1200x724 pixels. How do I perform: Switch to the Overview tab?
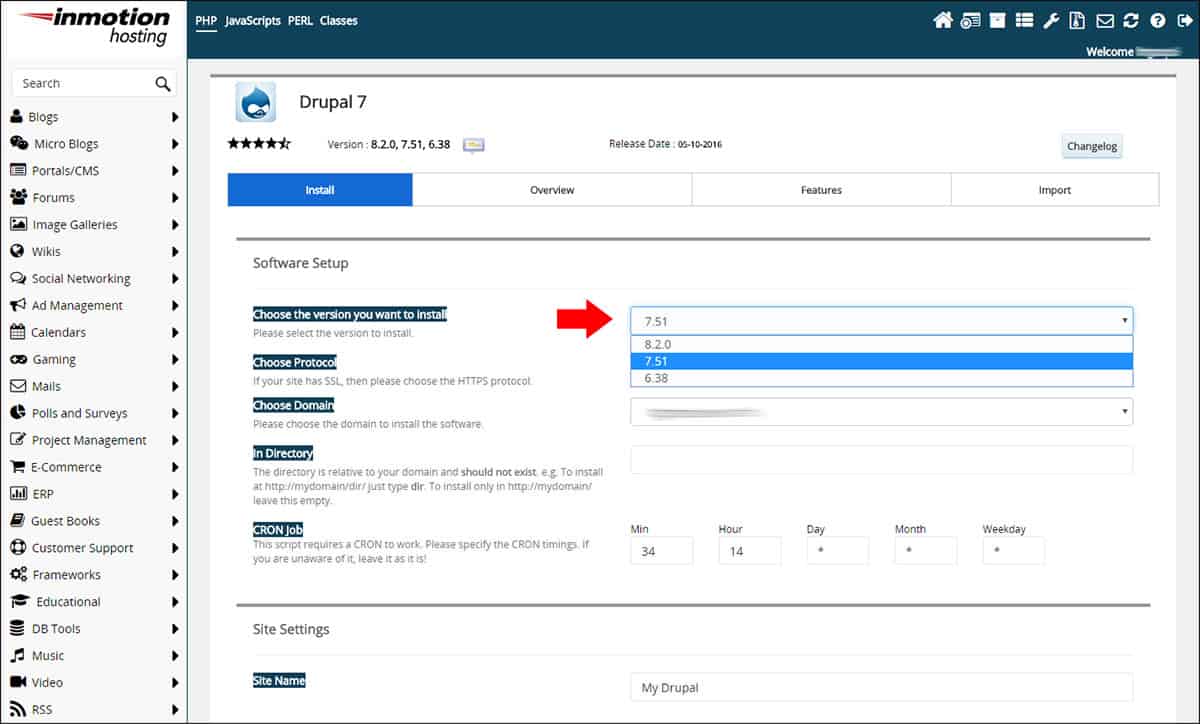552,190
